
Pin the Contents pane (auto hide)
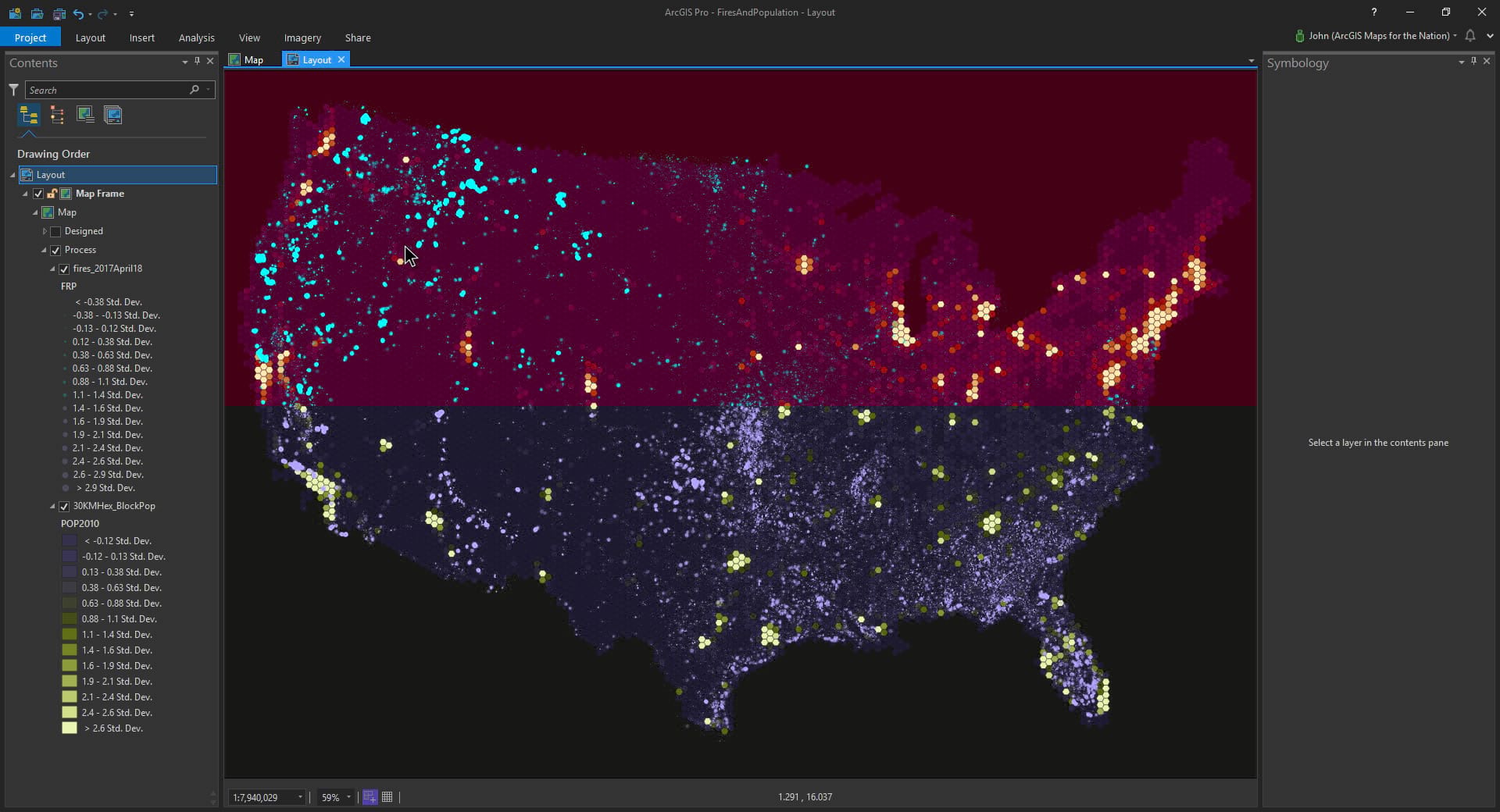197,61
